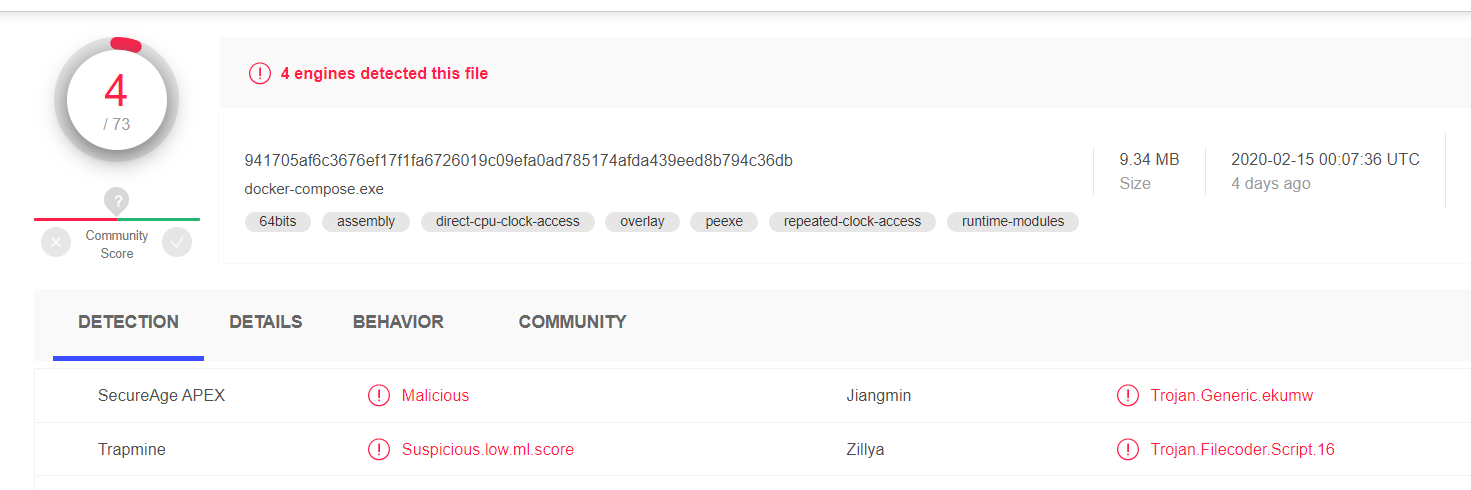Image resolution: width=1471 pixels, height=490 pixels.
Task: Select the runtime-modules tag
Action: pyautogui.click(x=1013, y=222)
